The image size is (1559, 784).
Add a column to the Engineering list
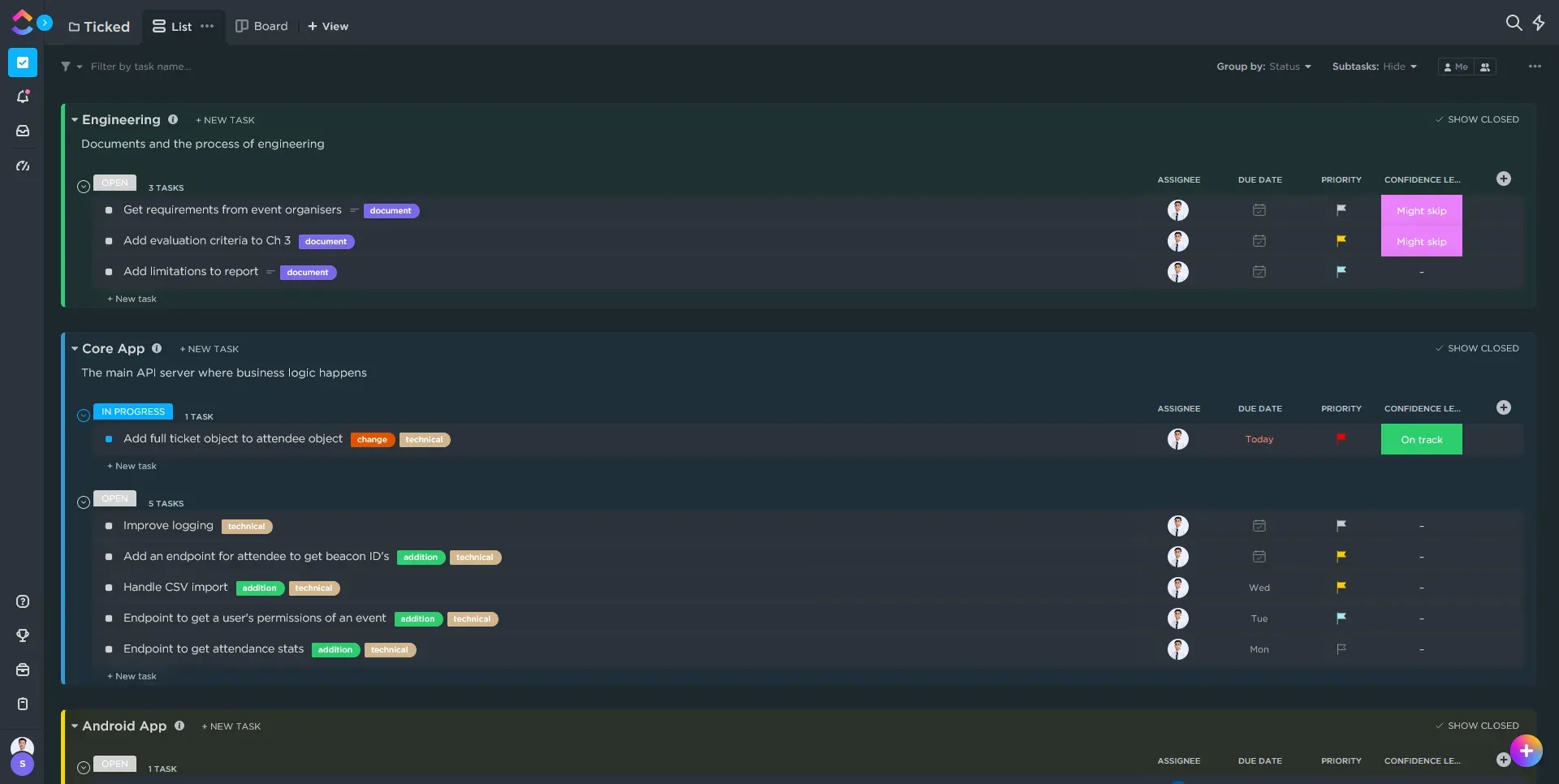1504,179
